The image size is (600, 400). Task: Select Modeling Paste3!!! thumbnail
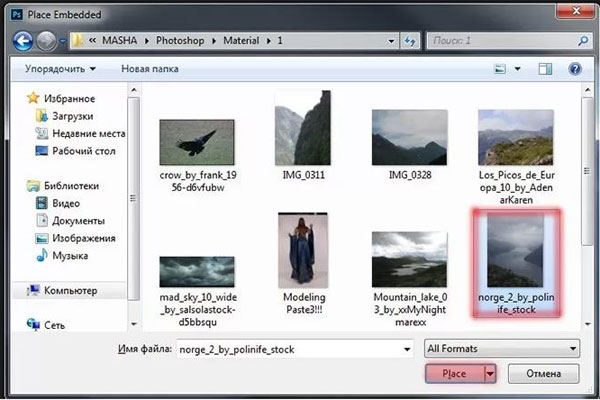coord(303,250)
